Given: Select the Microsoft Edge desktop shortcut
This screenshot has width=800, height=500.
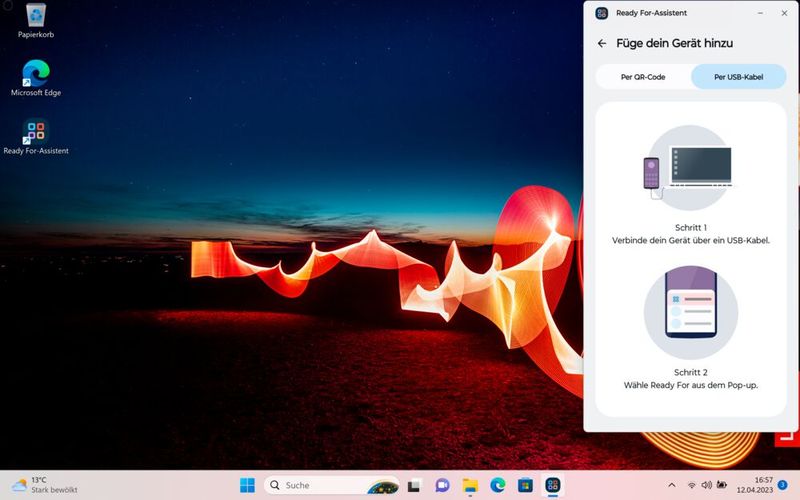Looking at the screenshot, I should (36, 78).
